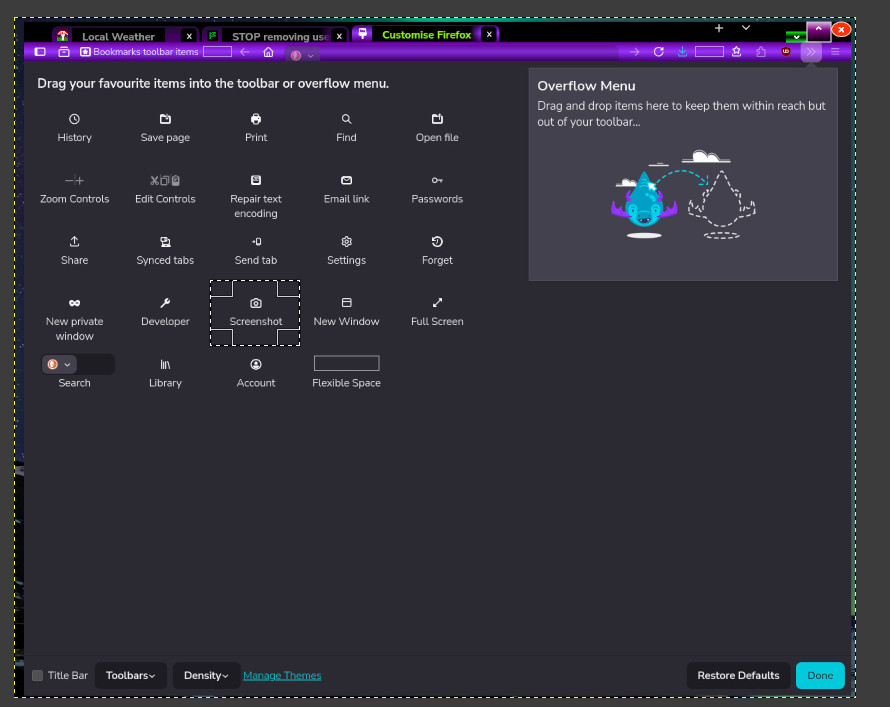Click the purple upward chevron window button
This screenshot has width=890, height=707.
click(818, 31)
